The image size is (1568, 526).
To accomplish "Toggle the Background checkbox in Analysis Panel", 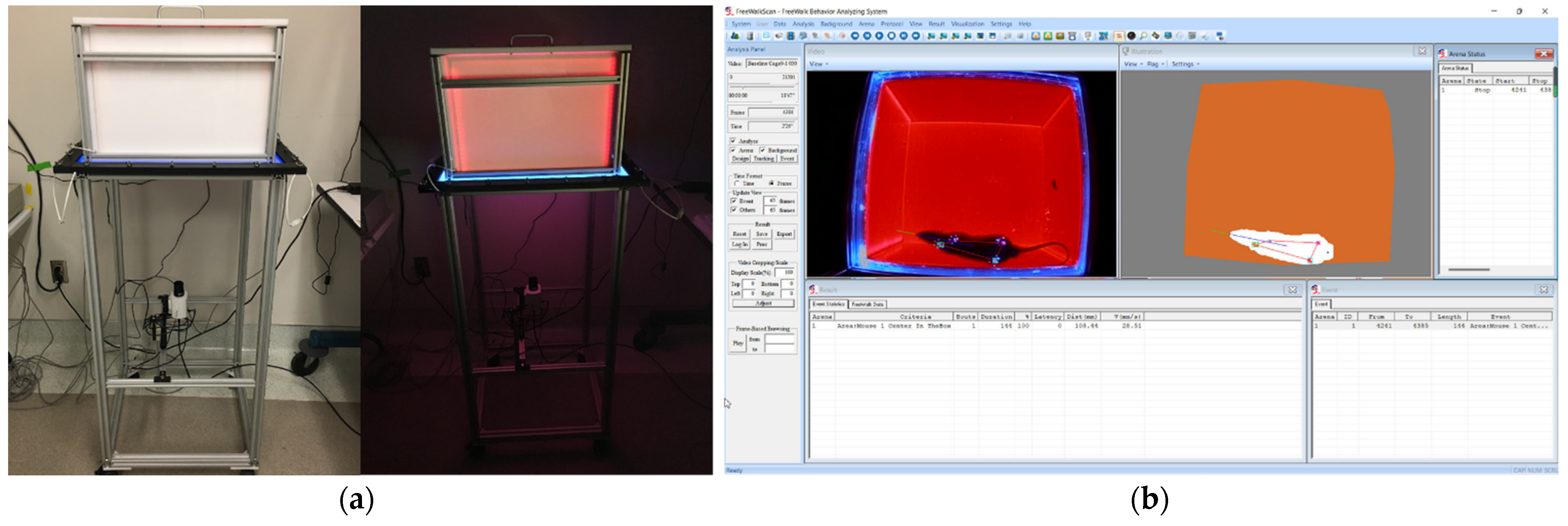I will (x=762, y=150).
